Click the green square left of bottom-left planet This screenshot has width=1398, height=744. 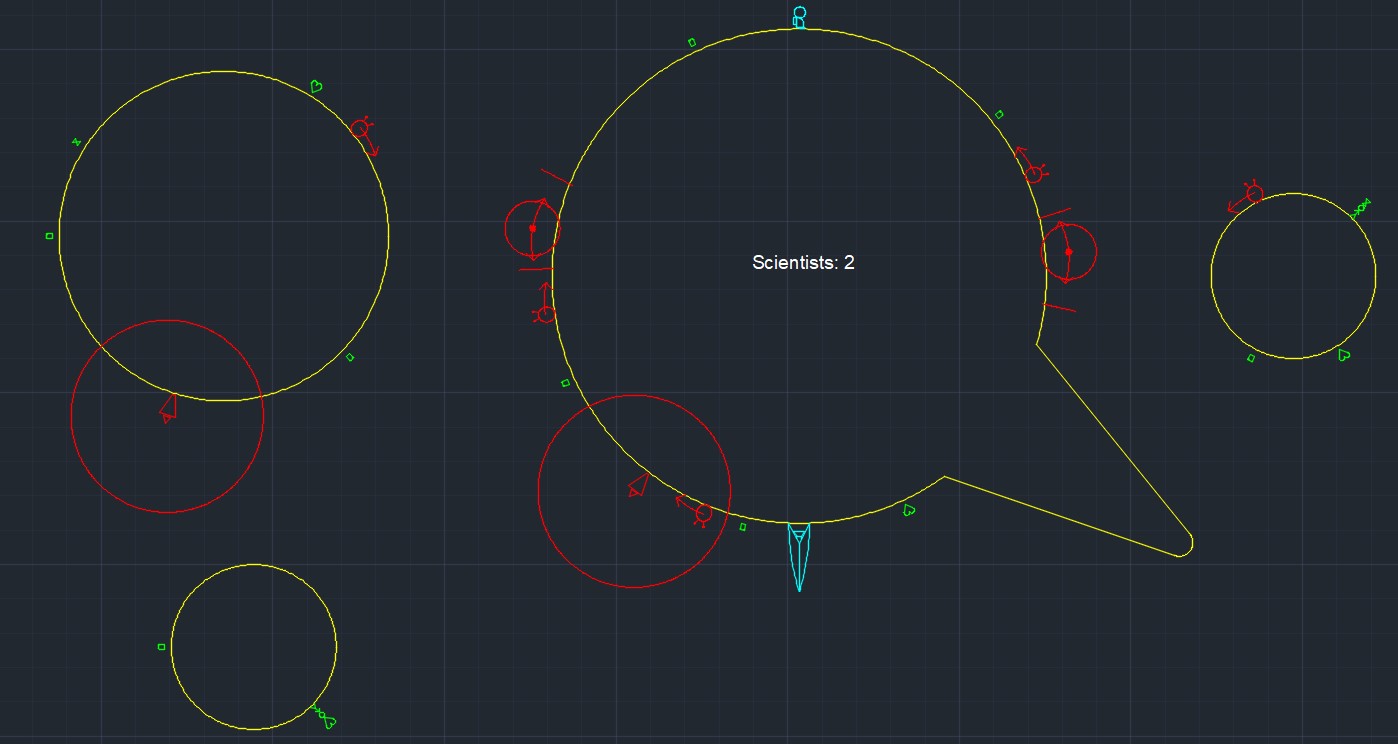(x=162, y=647)
